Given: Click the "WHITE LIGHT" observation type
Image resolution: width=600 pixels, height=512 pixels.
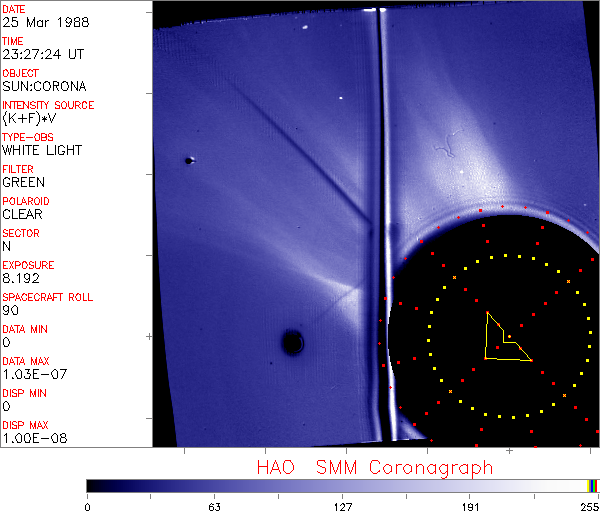Looking at the screenshot, I should pyautogui.click(x=42, y=150).
